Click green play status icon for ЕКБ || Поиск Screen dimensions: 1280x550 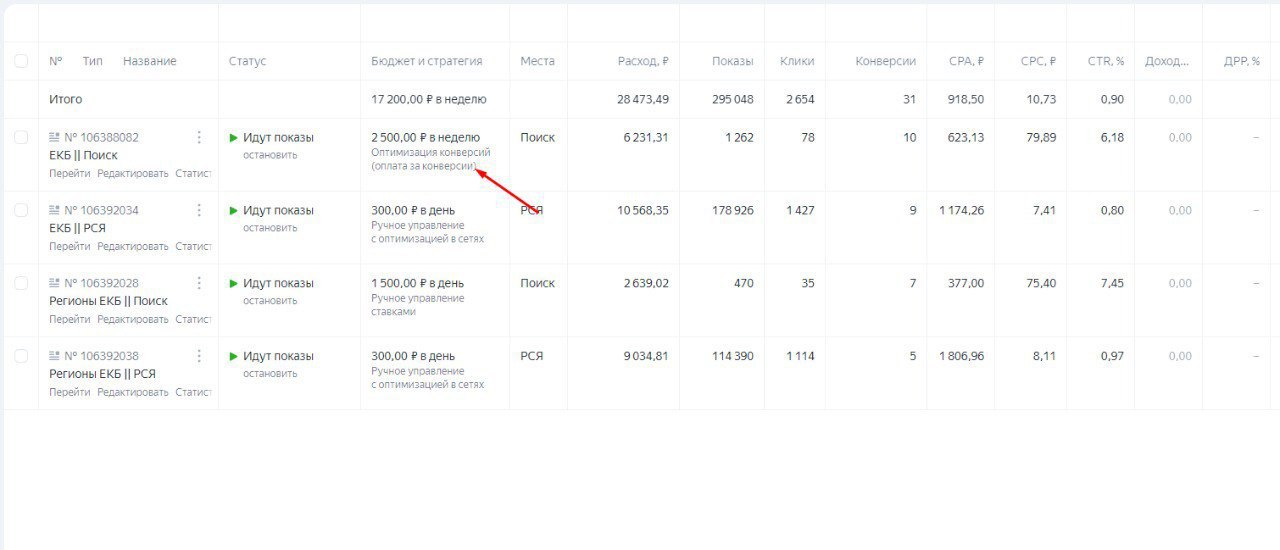(234, 137)
